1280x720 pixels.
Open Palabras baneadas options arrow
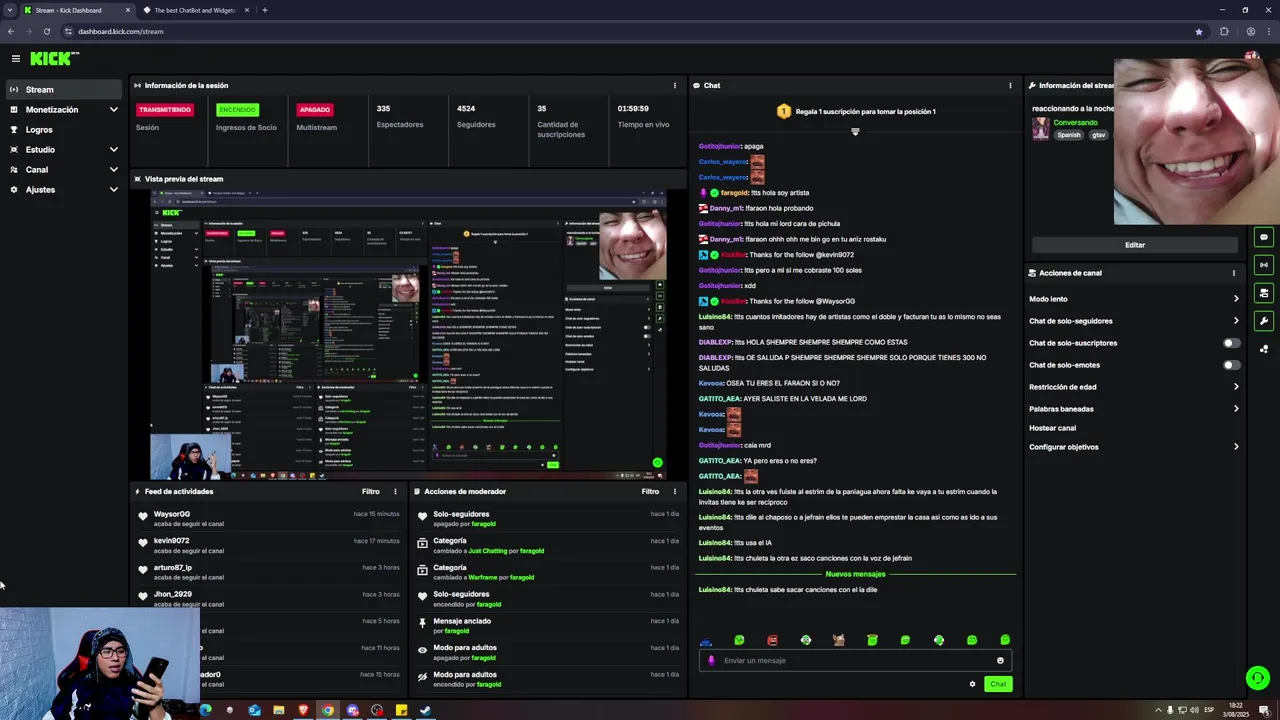tap(1236, 409)
